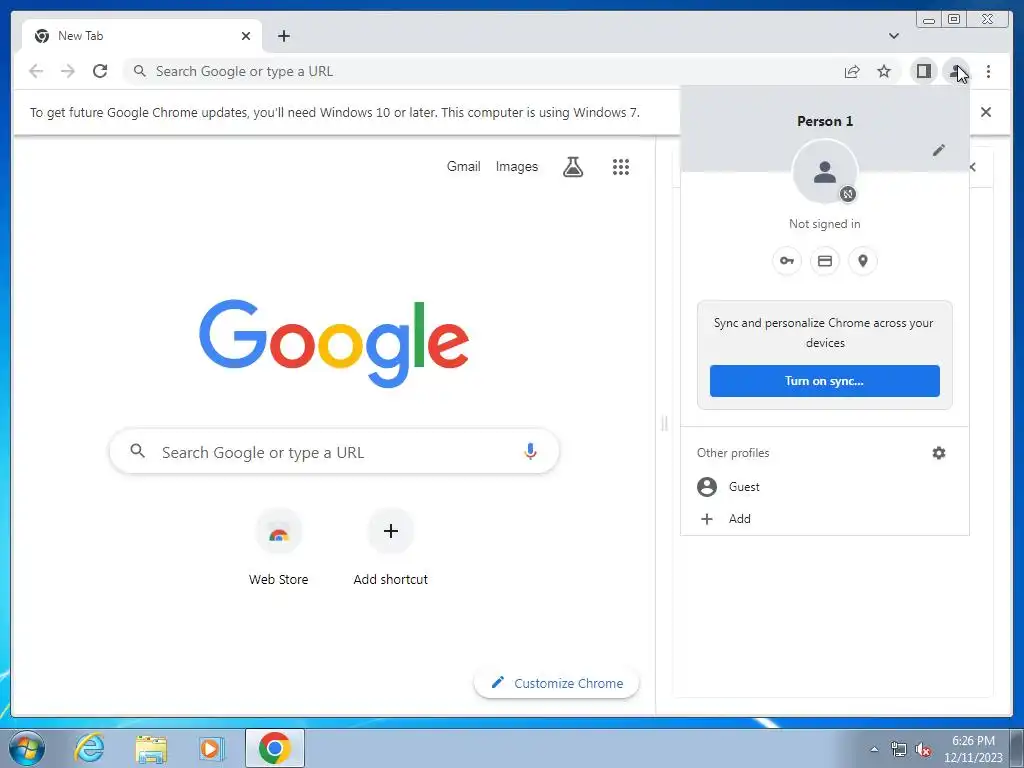
Task: Click the Chrome taskbar button
Action: pyautogui.click(x=275, y=748)
